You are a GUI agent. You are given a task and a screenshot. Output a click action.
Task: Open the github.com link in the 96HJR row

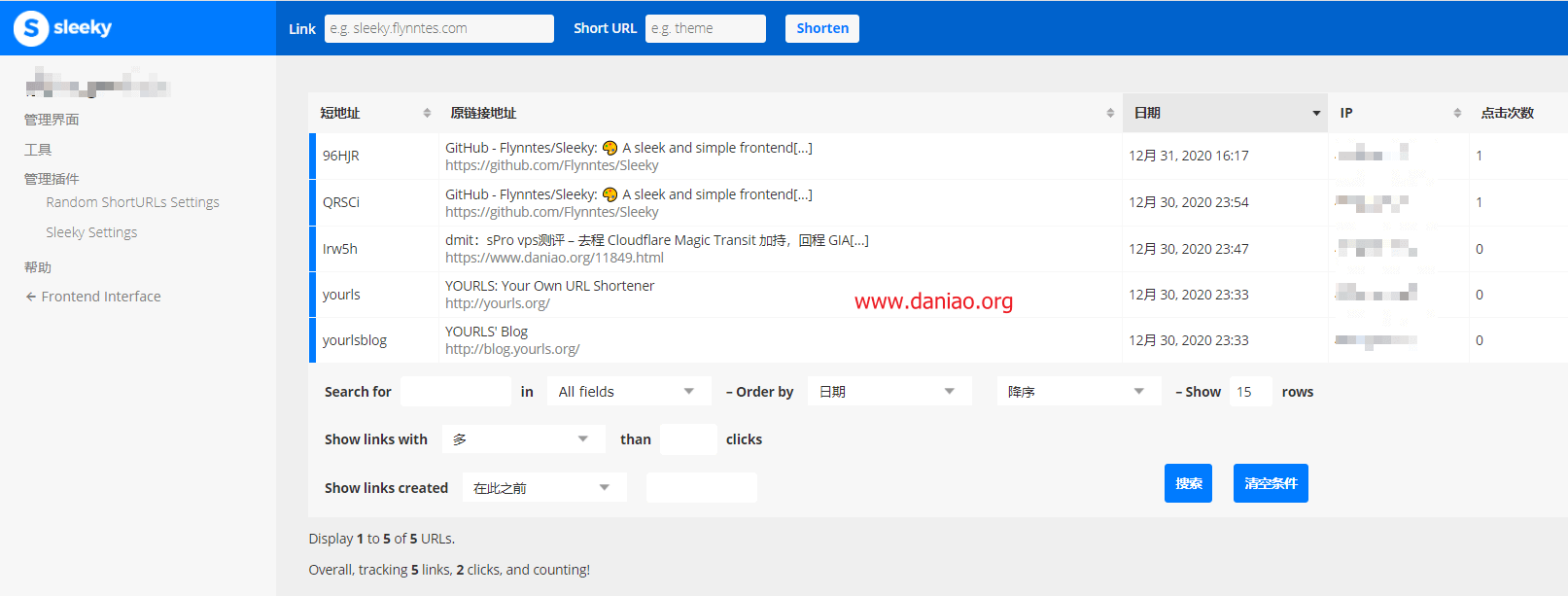(x=551, y=165)
